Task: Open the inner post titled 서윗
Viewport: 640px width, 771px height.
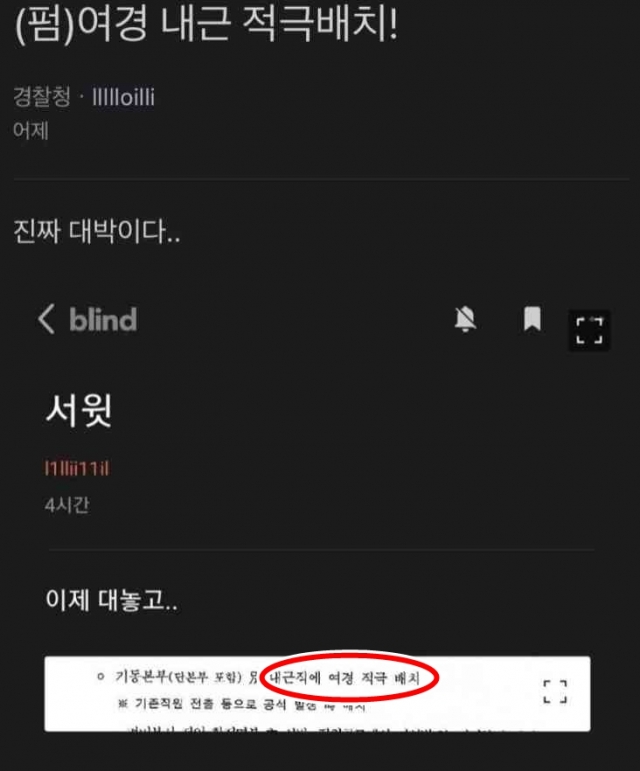Action: tap(79, 410)
